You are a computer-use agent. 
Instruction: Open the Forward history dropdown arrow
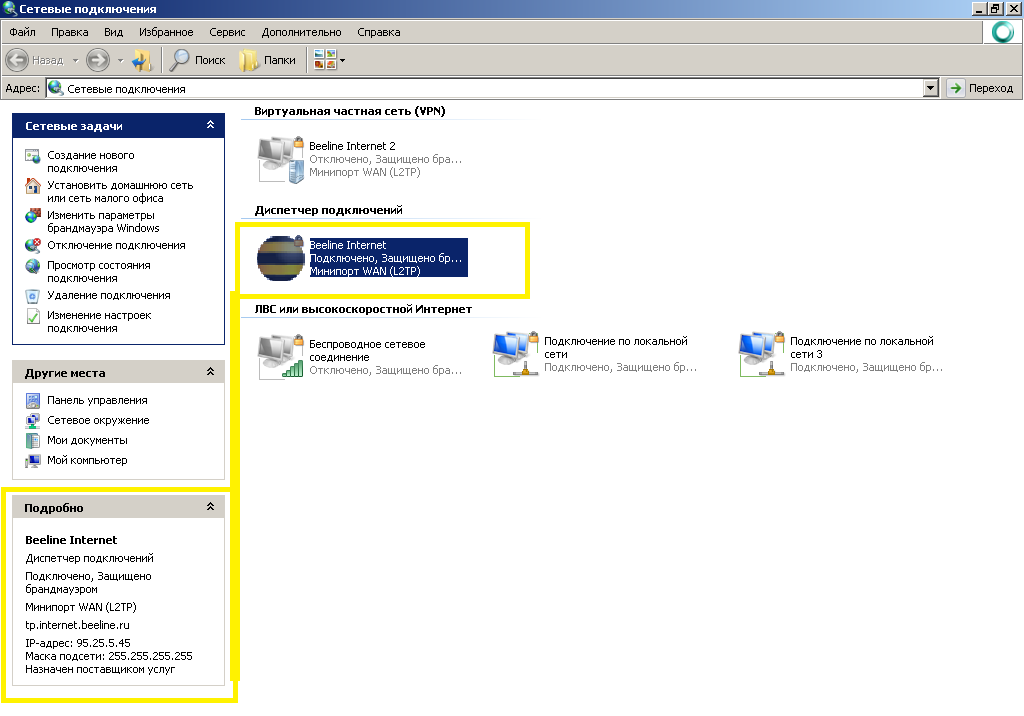point(120,61)
